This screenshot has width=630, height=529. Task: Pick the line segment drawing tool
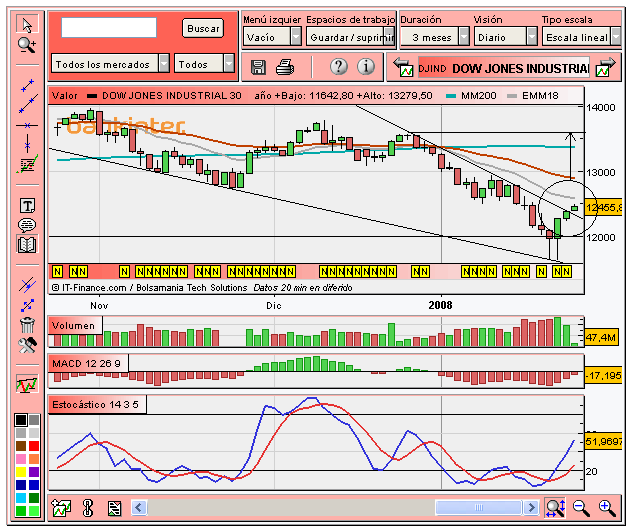click(27, 86)
